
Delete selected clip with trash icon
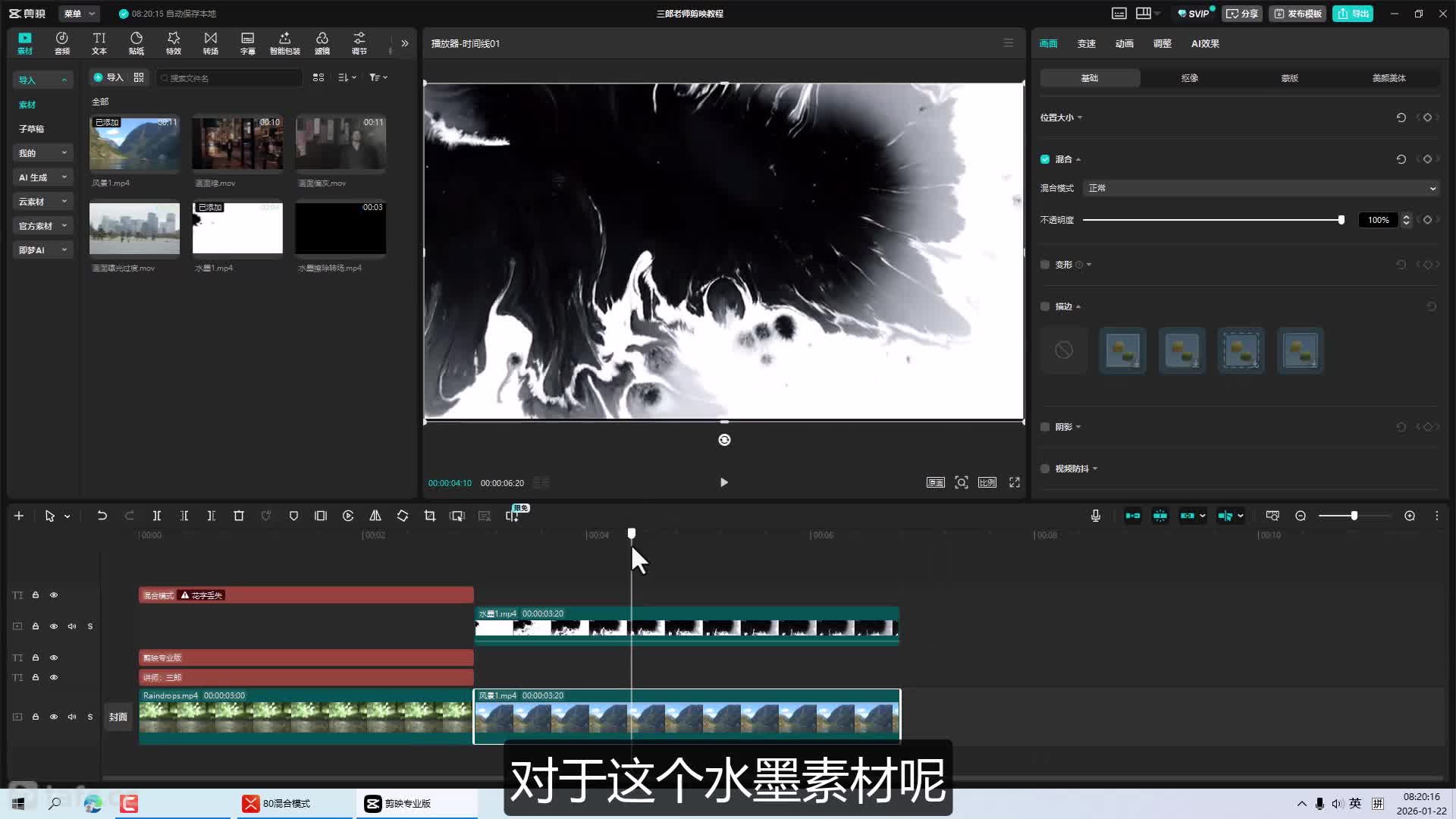coord(239,516)
